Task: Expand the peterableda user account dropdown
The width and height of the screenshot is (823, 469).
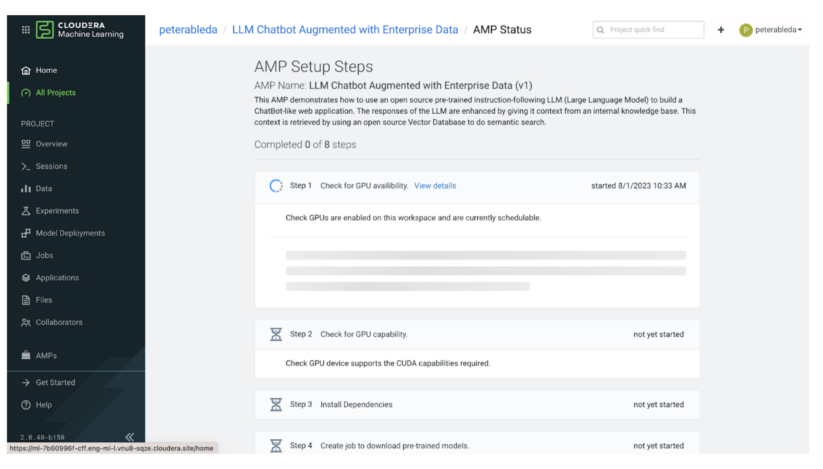Action: click(772, 30)
